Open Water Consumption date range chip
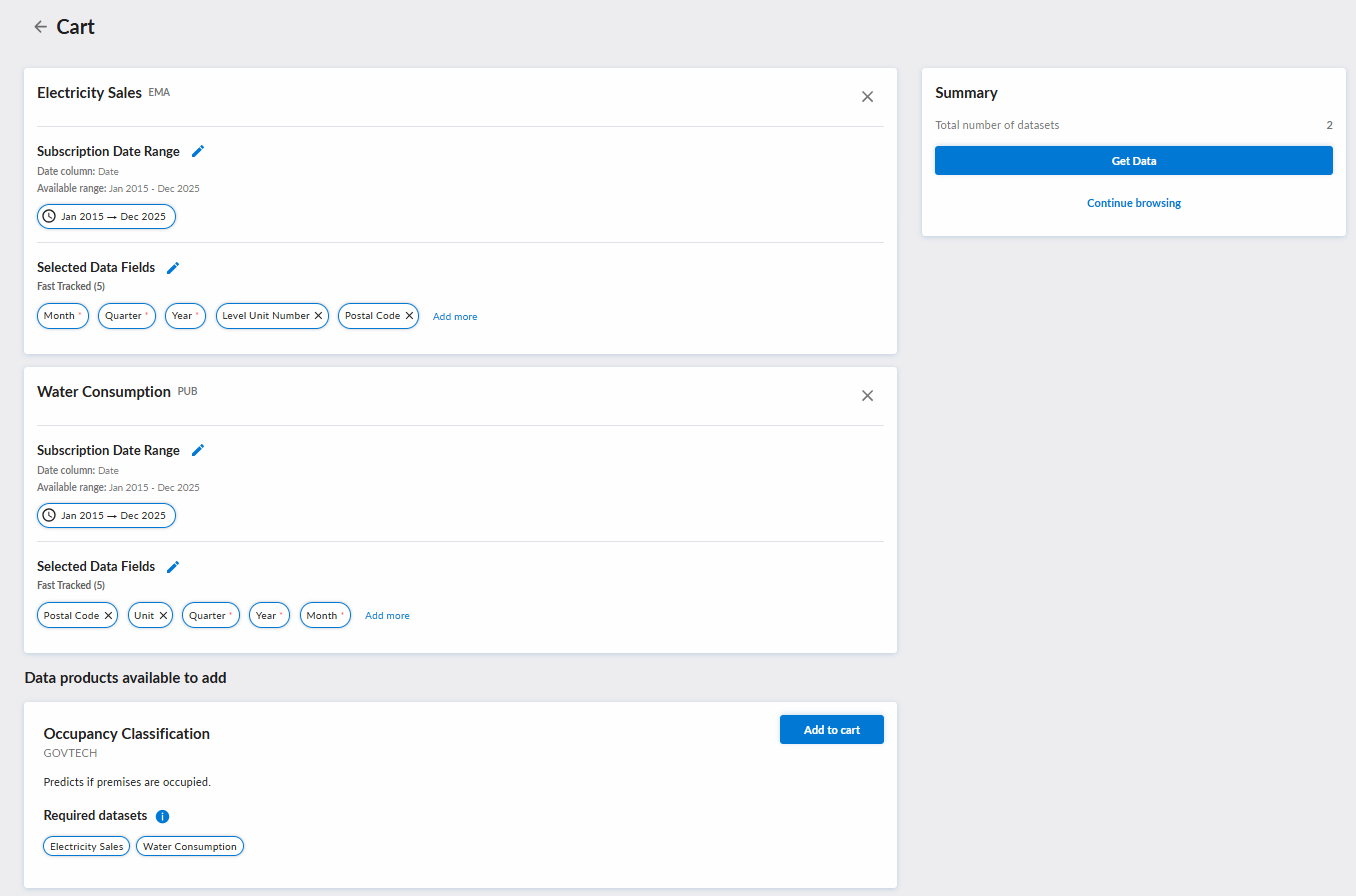1356x896 pixels. (107, 516)
